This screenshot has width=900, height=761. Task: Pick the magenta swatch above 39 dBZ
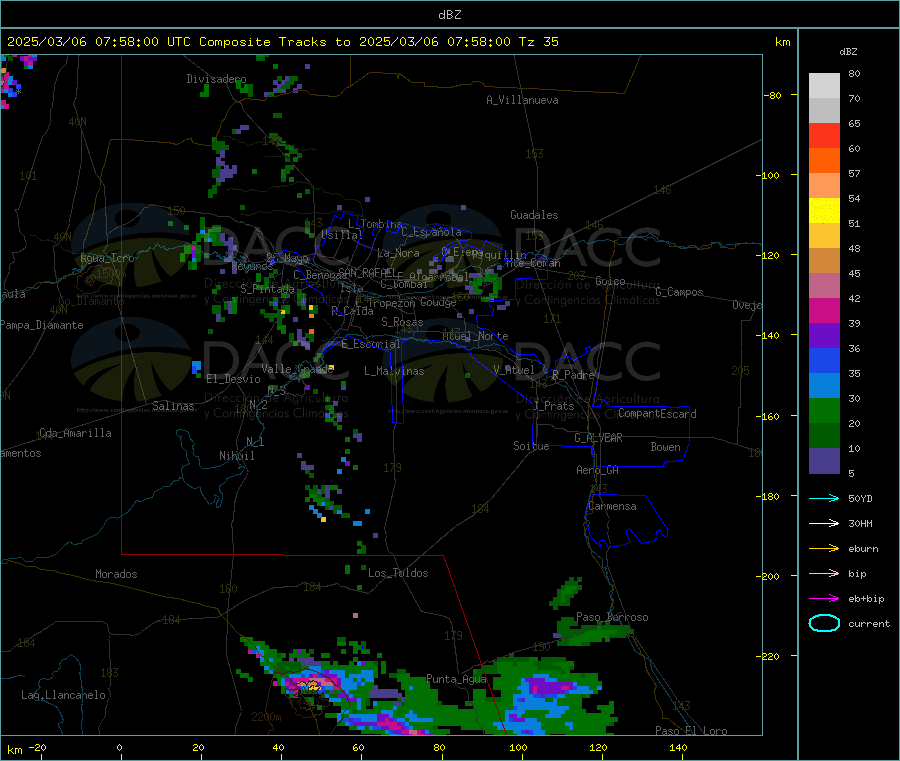tap(824, 310)
